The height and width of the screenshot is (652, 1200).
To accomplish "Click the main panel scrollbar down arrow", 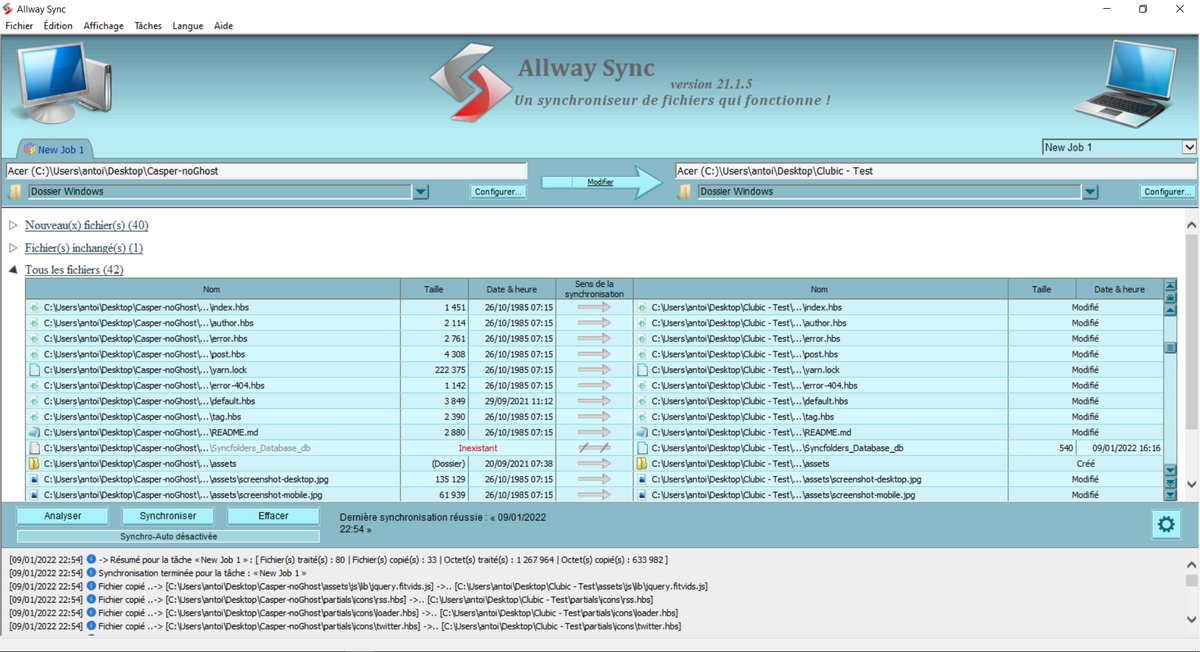I will pyautogui.click(x=1191, y=483).
